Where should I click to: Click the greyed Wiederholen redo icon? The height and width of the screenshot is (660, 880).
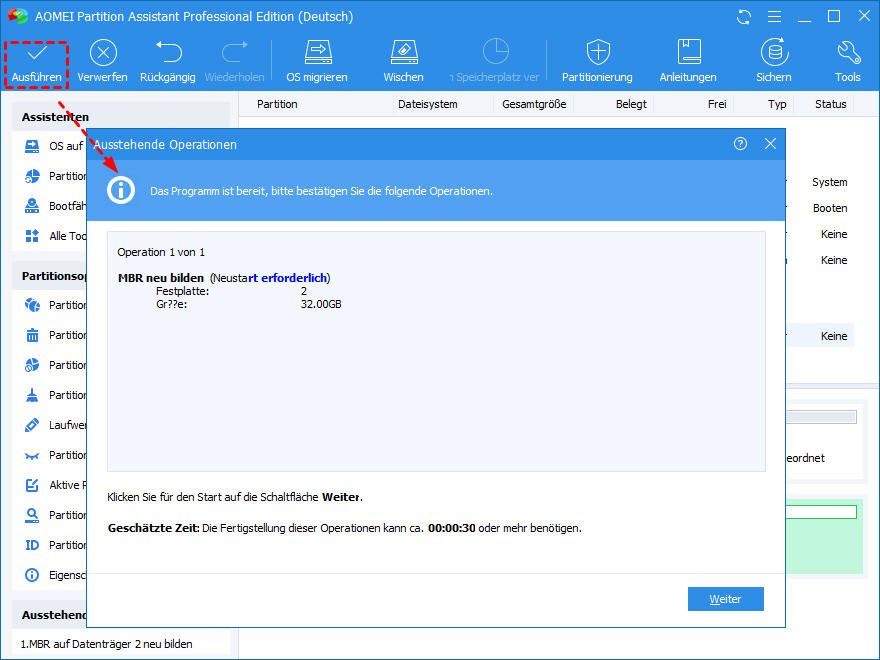(235, 52)
